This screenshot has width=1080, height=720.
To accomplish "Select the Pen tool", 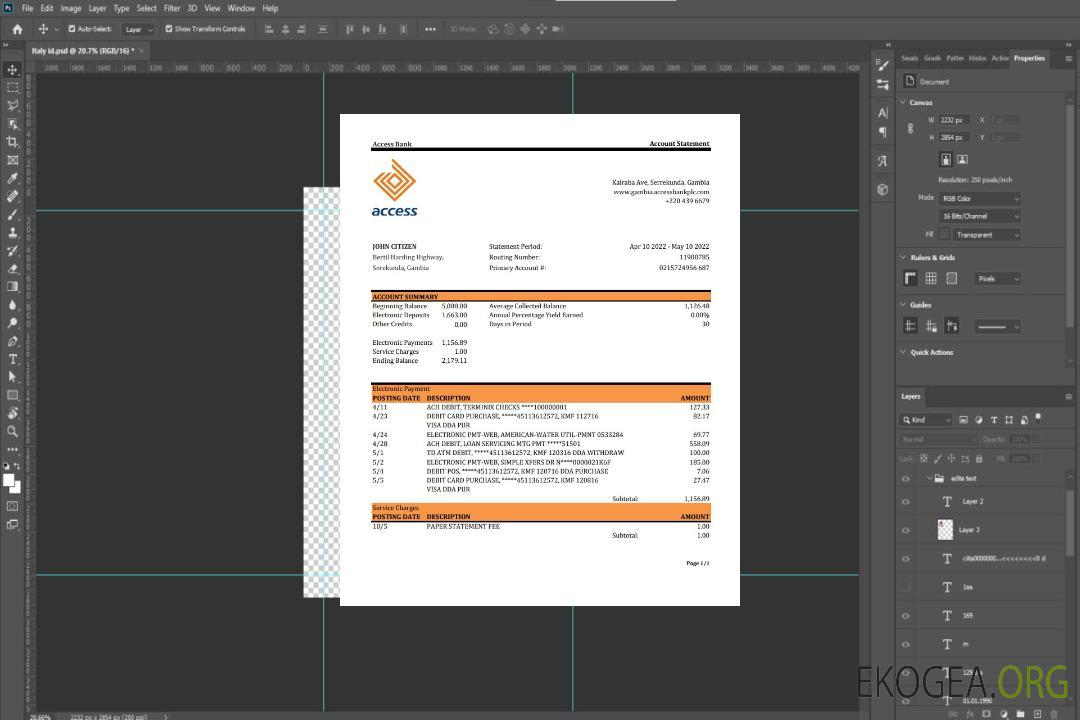I will [12, 341].
